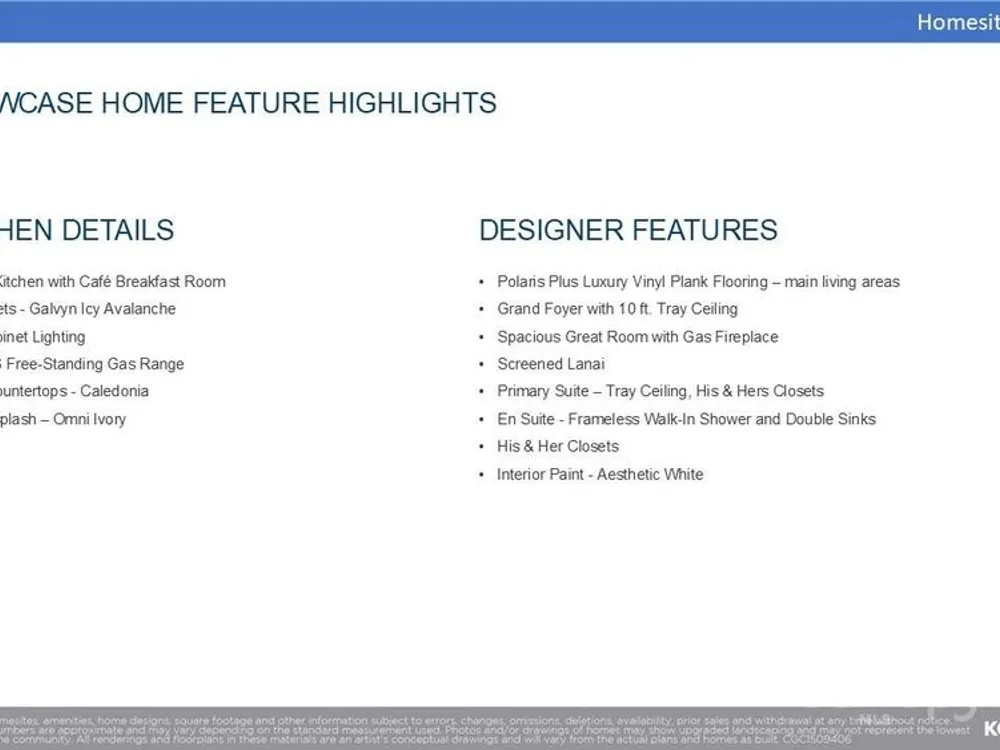Screen dimensions: 1000x750
Task: Click the cabinet Lighting bullet item
Action: (x=43, y=337)
